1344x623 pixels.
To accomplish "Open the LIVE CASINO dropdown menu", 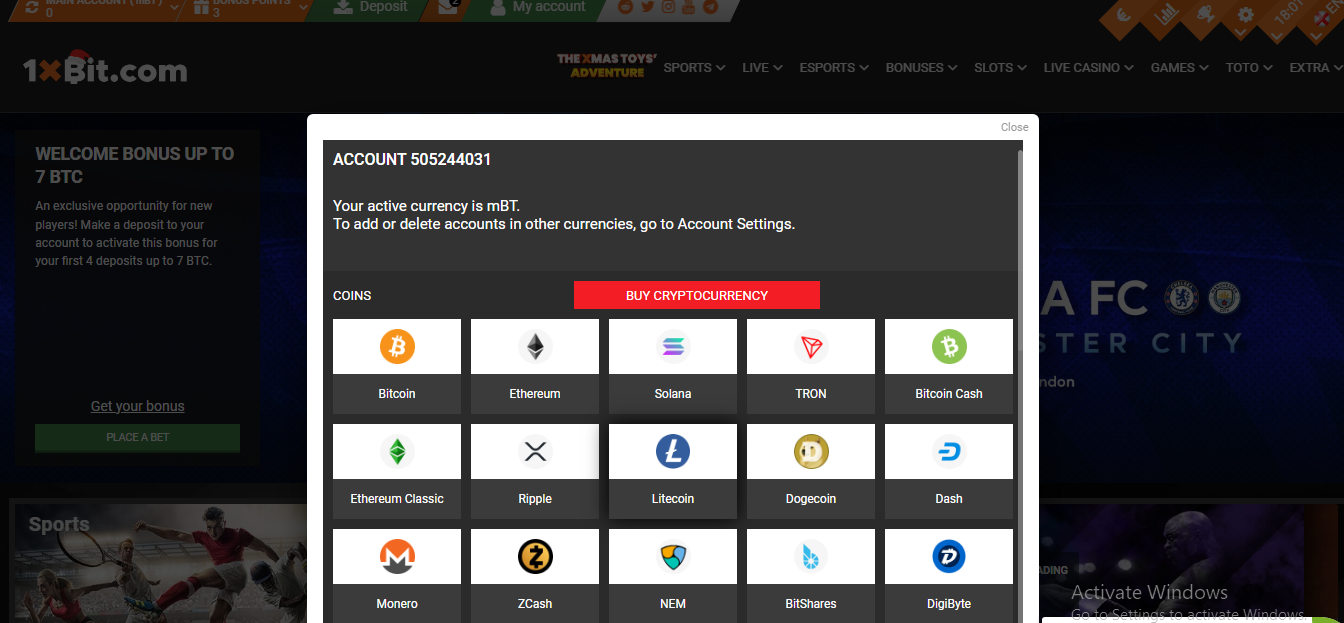I will 1086,67.
